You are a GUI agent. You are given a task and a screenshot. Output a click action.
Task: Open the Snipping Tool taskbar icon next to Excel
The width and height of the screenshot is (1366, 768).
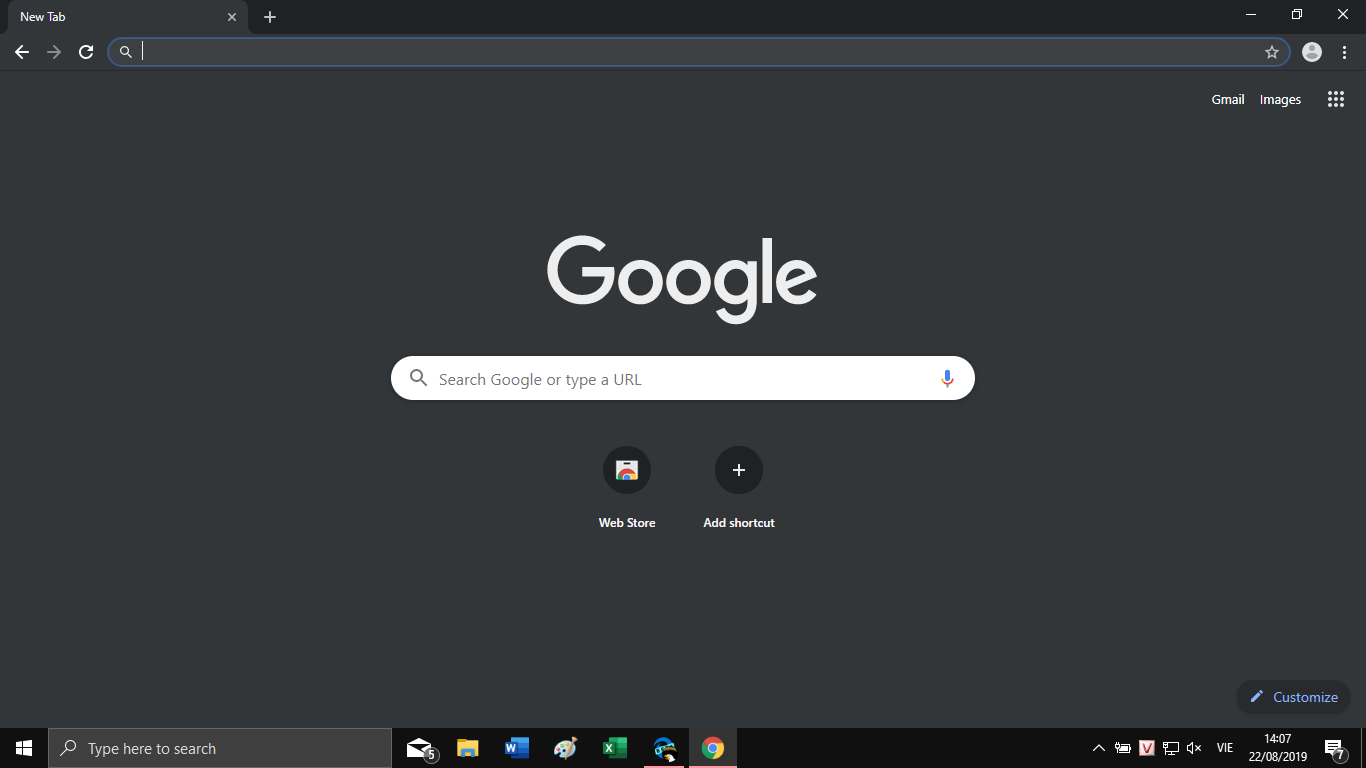point(664,748)
